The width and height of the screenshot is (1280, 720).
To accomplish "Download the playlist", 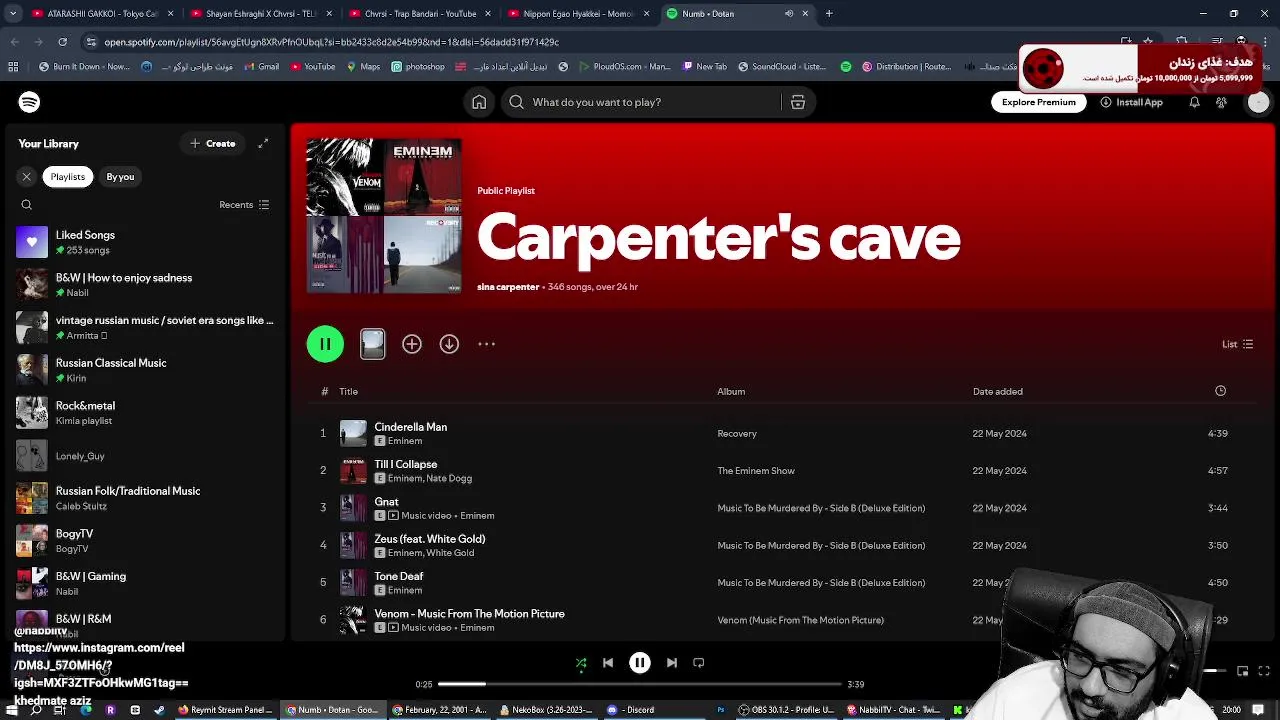I will (x=449, y=344).
